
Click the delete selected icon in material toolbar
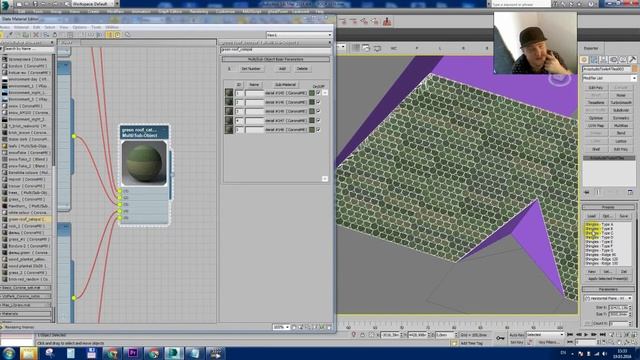(x=36, y=35)
